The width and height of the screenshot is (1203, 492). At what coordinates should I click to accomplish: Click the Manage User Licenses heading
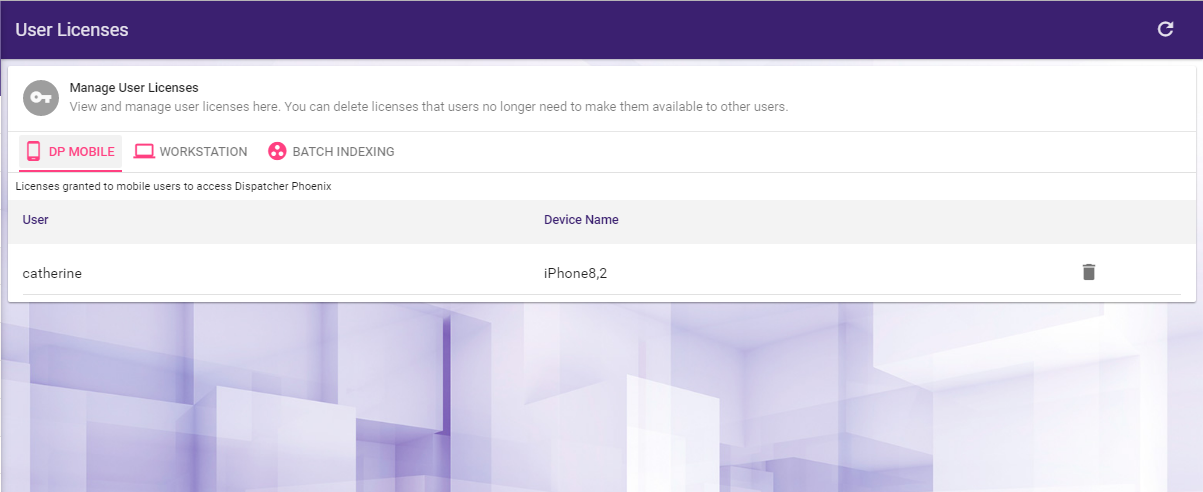pos(134,88)
